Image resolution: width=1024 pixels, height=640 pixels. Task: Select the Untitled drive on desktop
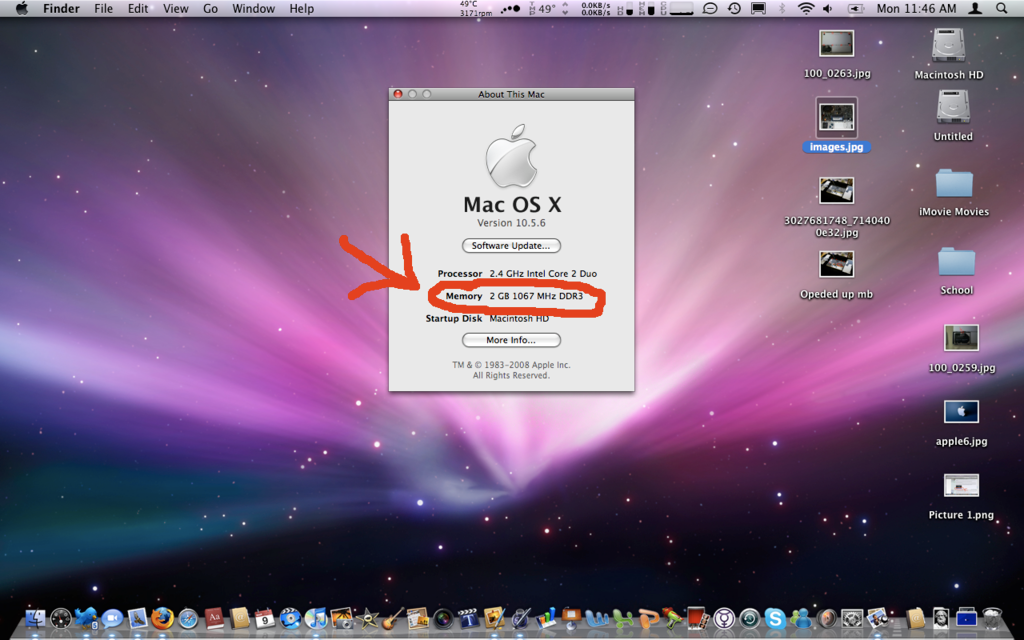point(953,116)
